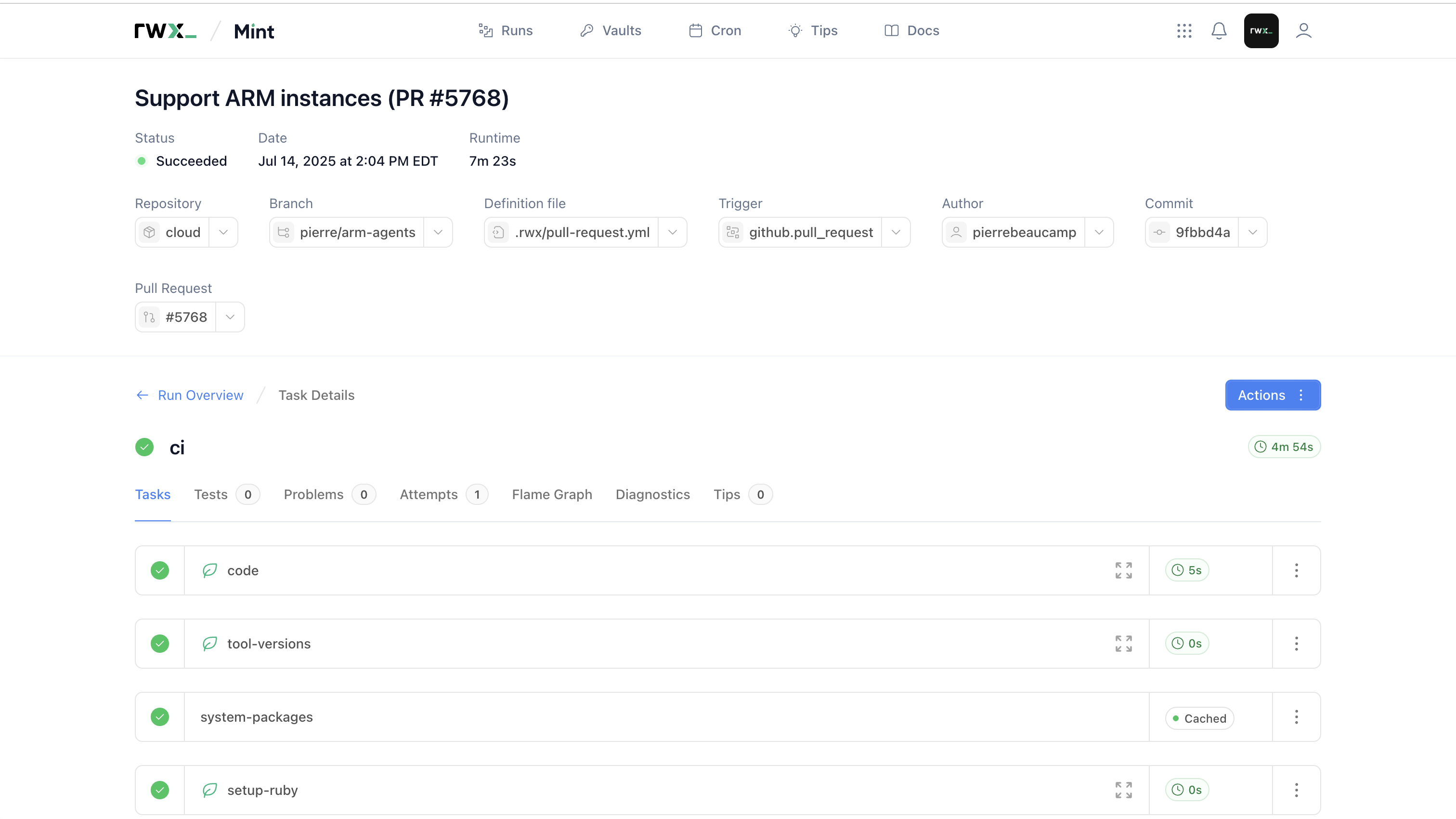Open the Vaults navigation item

tap(611, 30)
